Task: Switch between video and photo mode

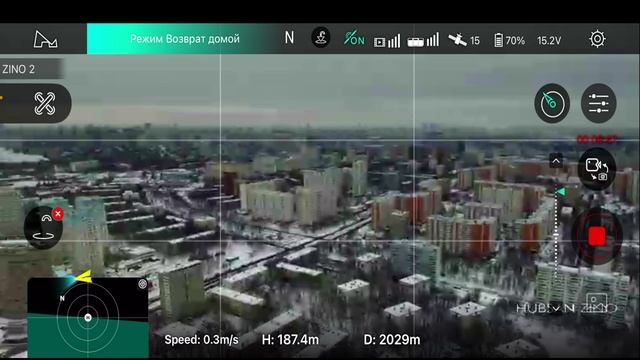Action: pos(596,169)
